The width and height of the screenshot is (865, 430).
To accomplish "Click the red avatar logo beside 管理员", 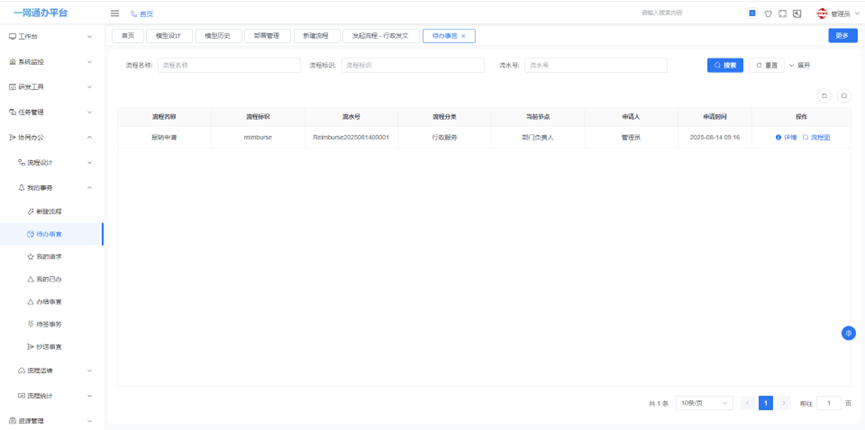I will pos(823,14).
